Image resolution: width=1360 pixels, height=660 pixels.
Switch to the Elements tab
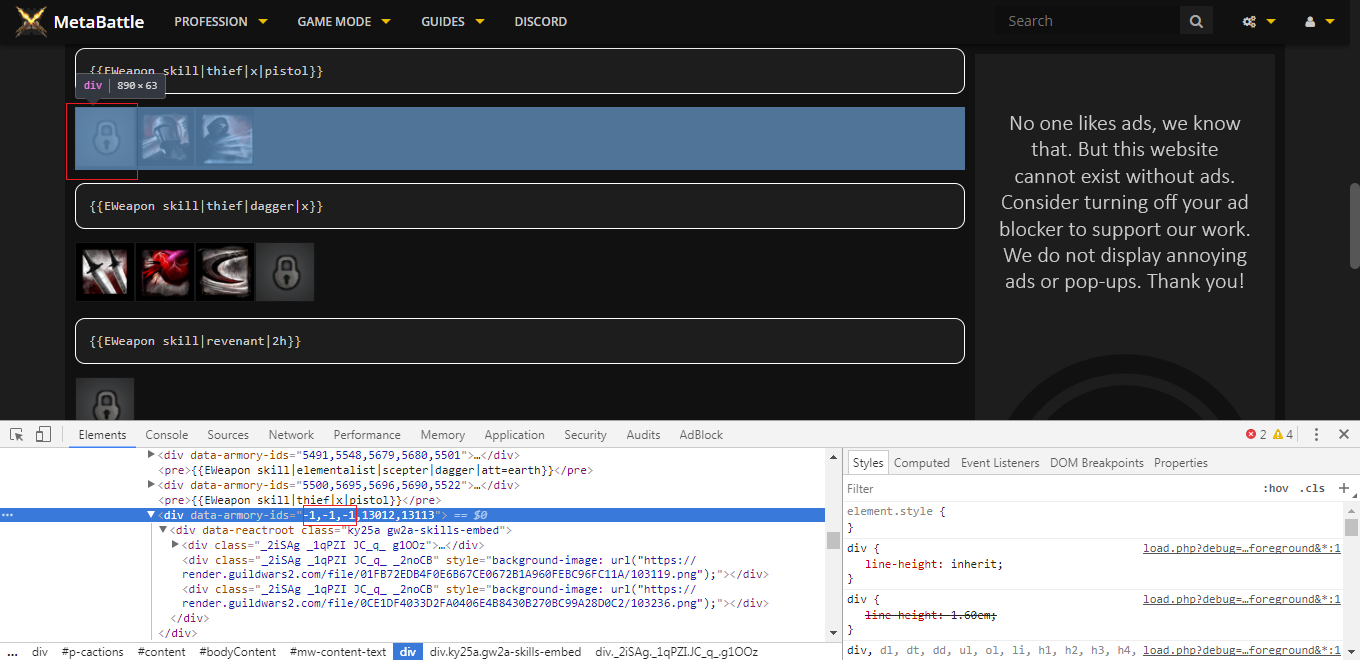coord(102,434)
